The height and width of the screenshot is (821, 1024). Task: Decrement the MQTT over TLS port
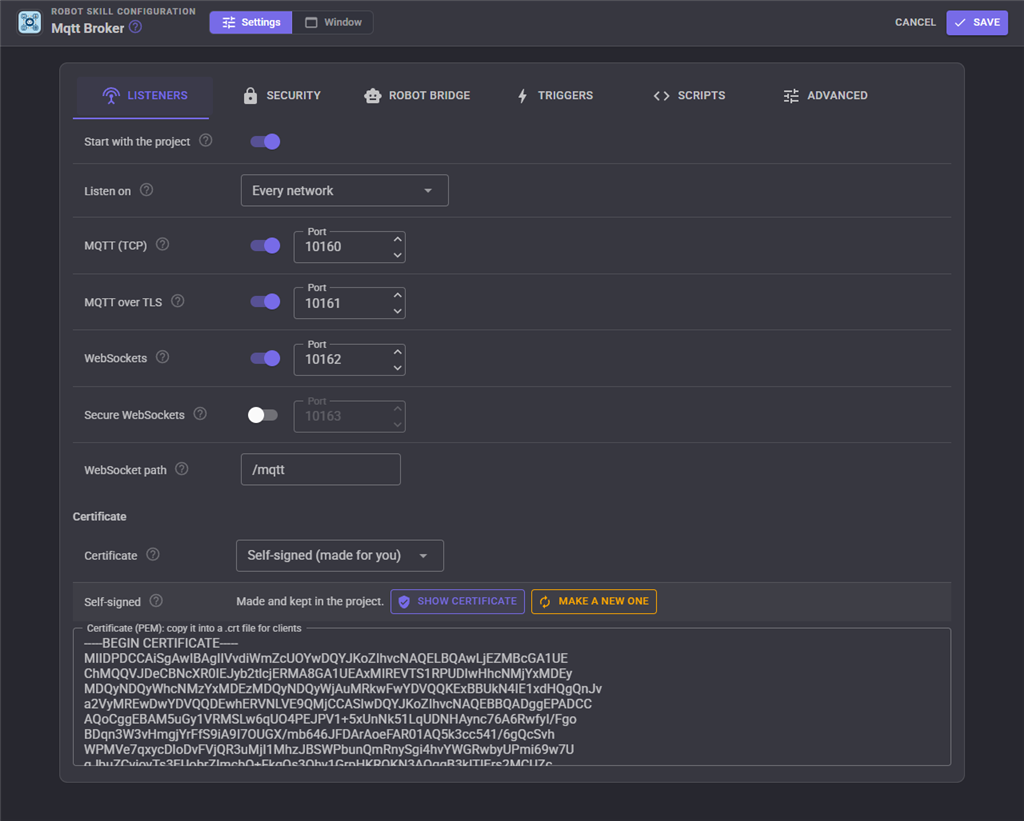(x=398, y=311)
